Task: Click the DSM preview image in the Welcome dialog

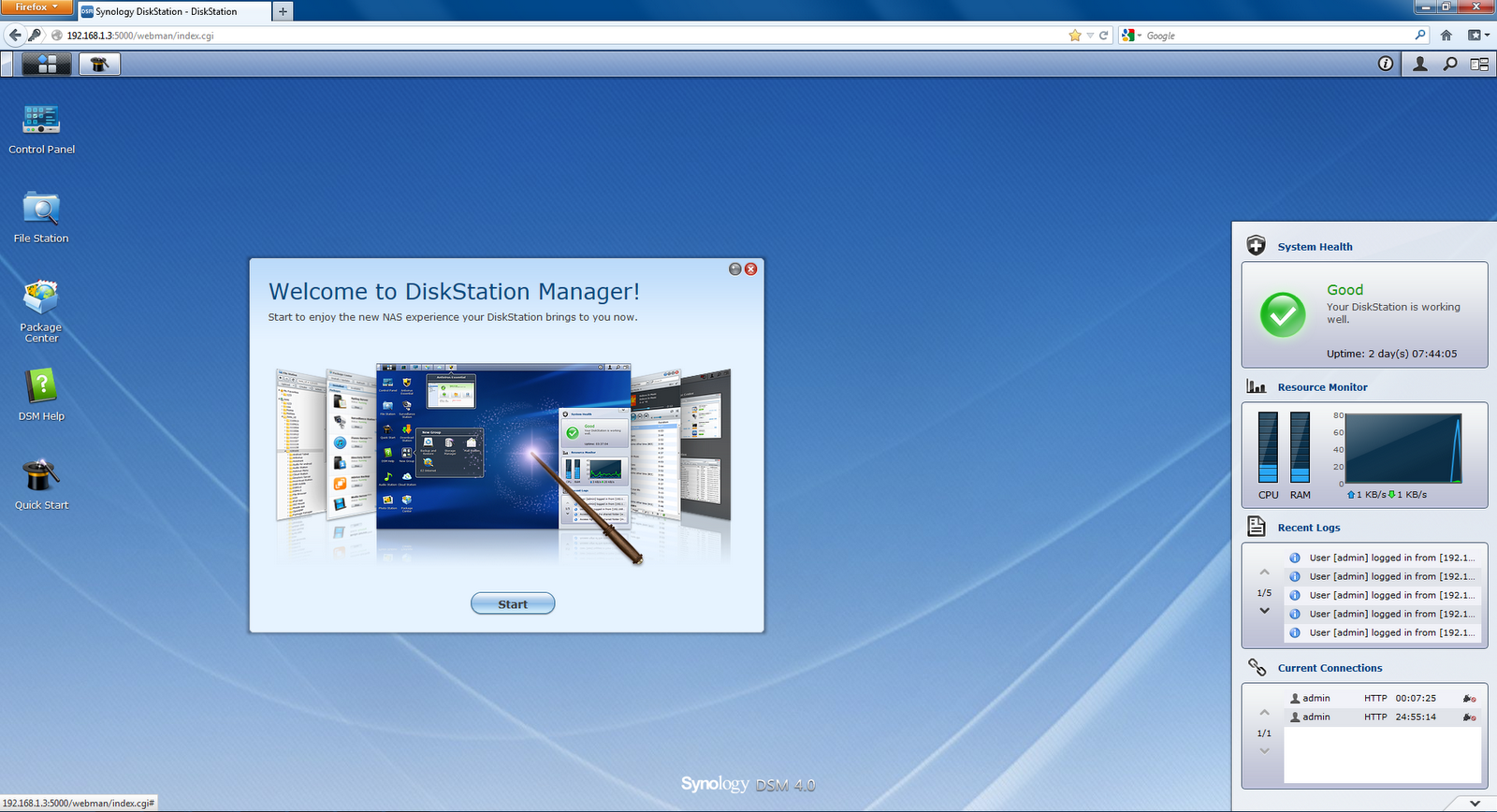Action: tap(503, 463)
